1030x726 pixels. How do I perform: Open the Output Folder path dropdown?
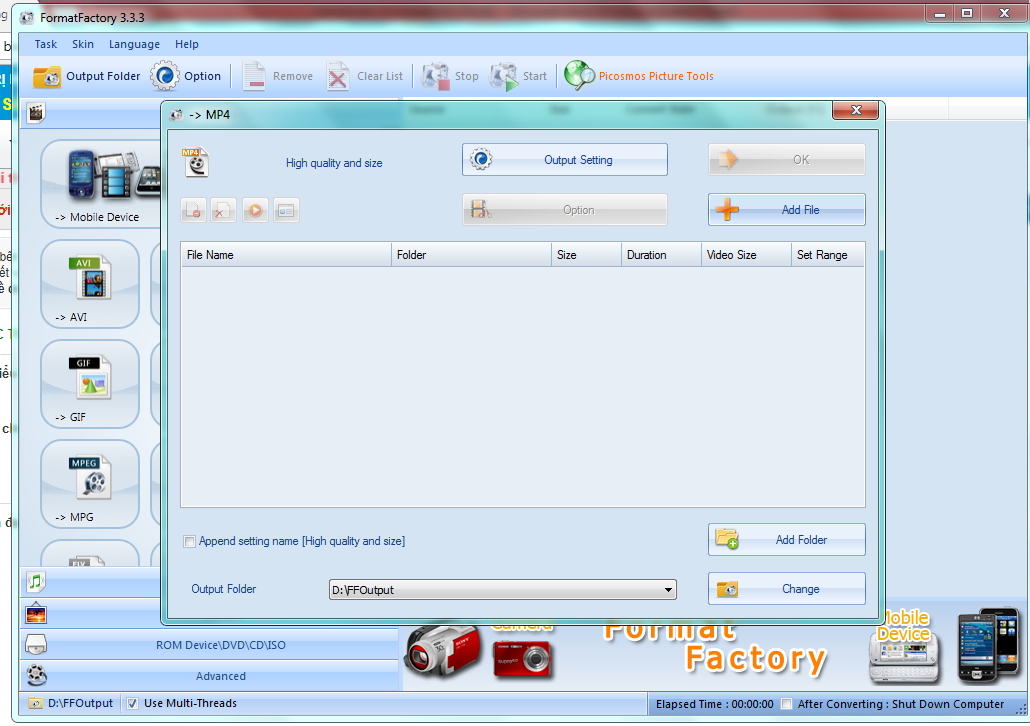coord(668,590)
